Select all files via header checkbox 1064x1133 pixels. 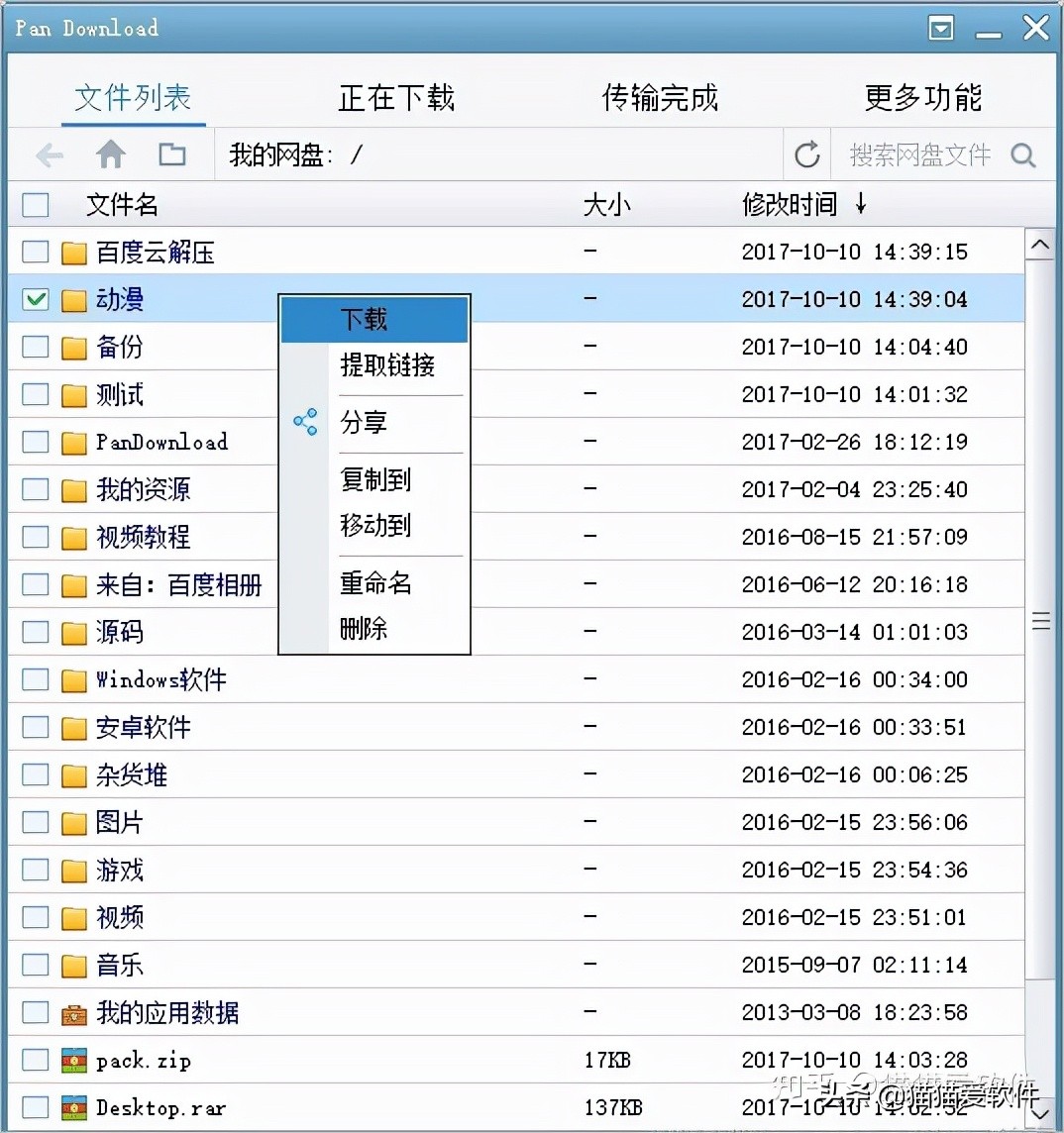pyautogui.click(x=35, y=205)
